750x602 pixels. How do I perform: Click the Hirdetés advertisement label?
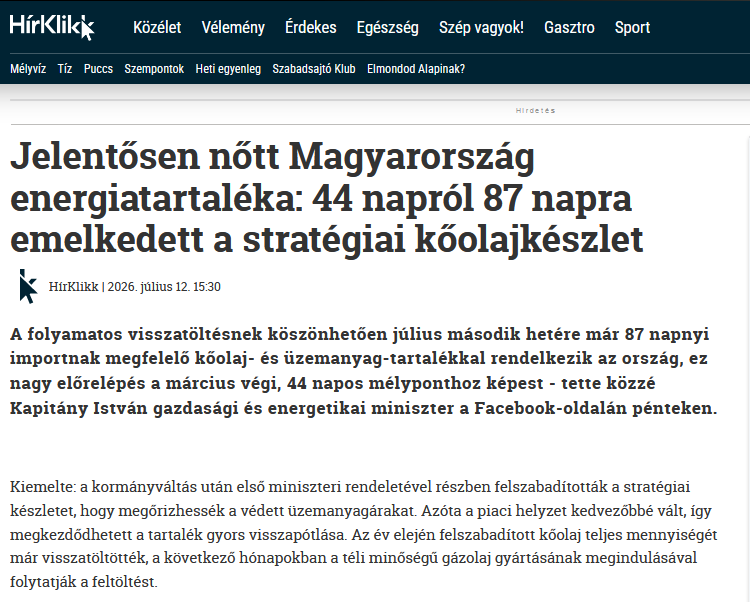(x=535, y=110)
